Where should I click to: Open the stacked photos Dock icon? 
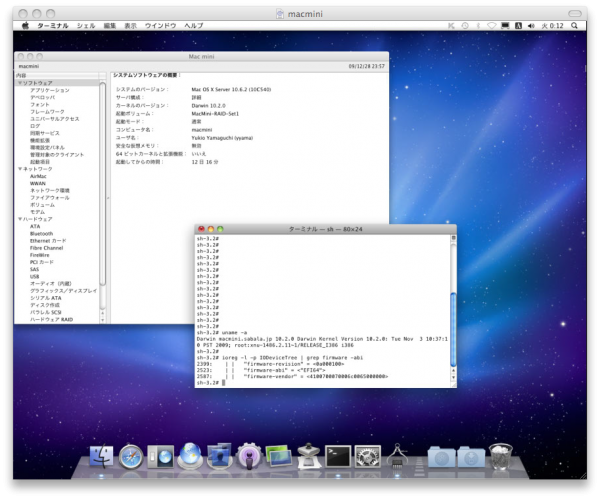click(x=279, y=456)
